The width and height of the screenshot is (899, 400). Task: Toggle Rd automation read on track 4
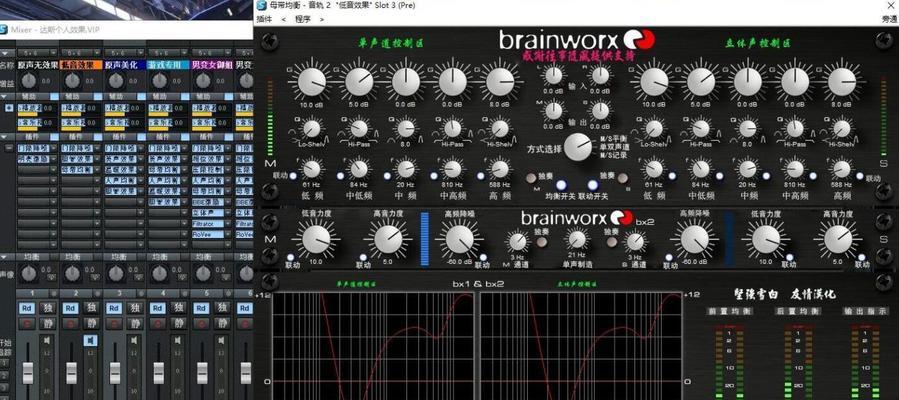tap(157, 308)
